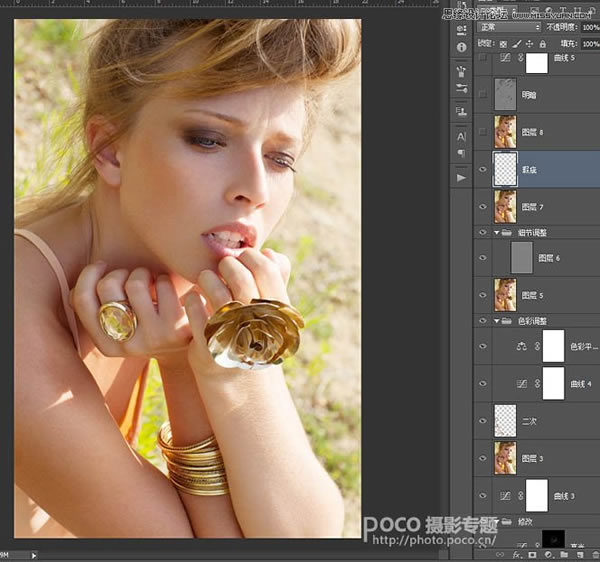The height and width of the screenshot is (562, 600).
Task: Click mask link icon on 曲线 5
Action: [520, 58]
